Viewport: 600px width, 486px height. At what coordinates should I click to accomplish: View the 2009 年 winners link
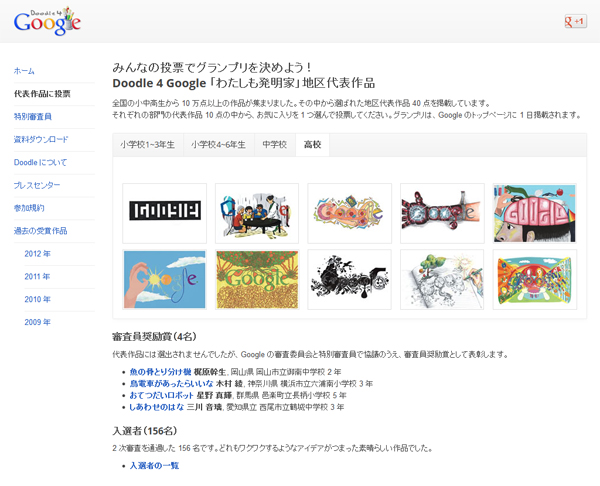point(38,322)
